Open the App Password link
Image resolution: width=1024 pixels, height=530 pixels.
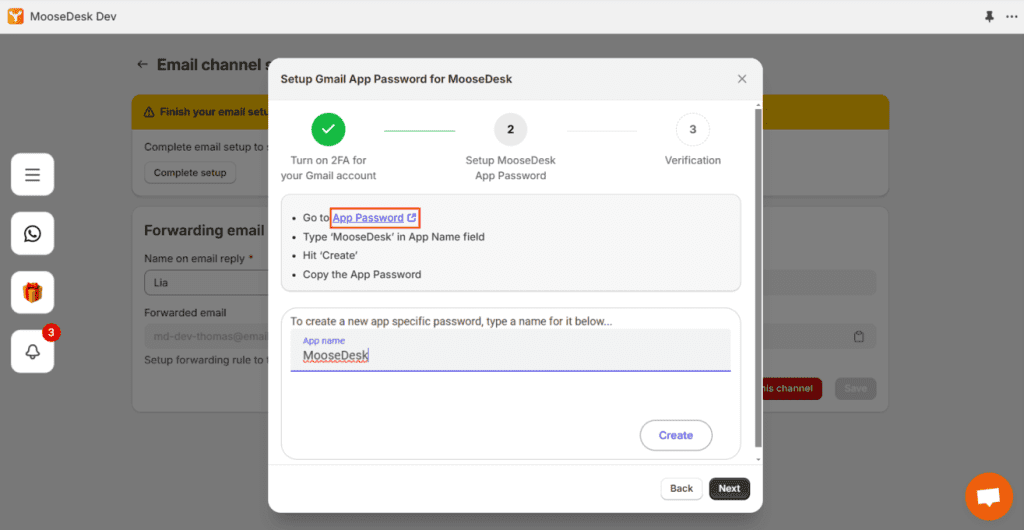374,217
